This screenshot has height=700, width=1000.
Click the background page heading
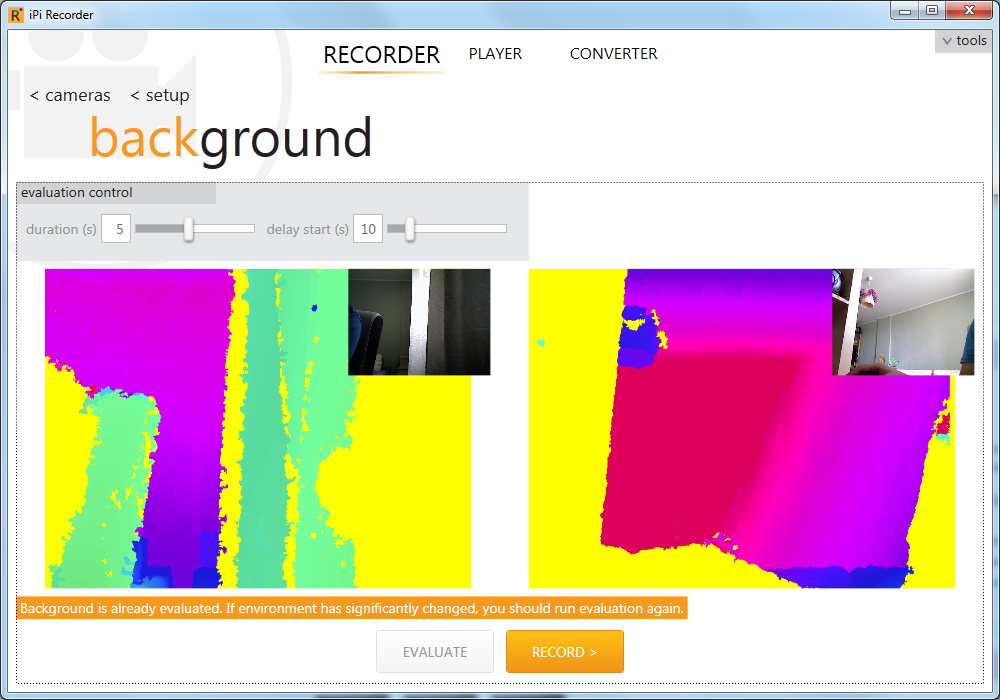pos(231,139)
